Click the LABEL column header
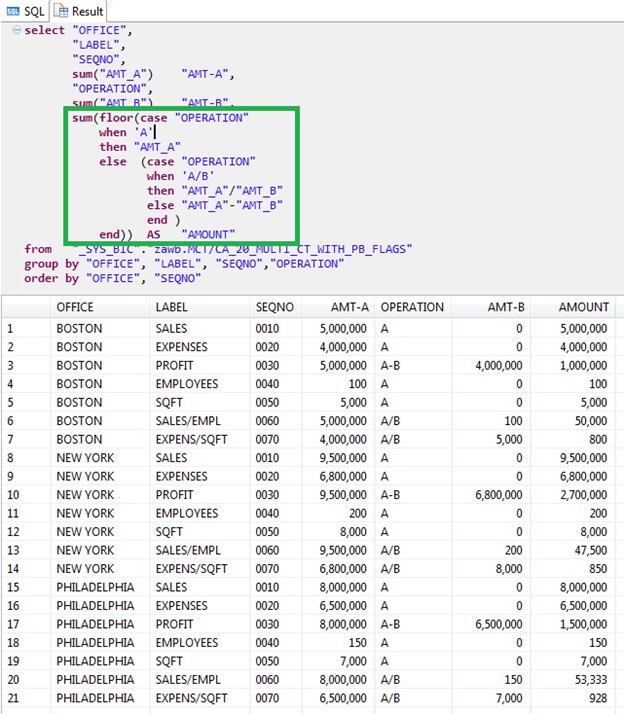 pos(171,307)
